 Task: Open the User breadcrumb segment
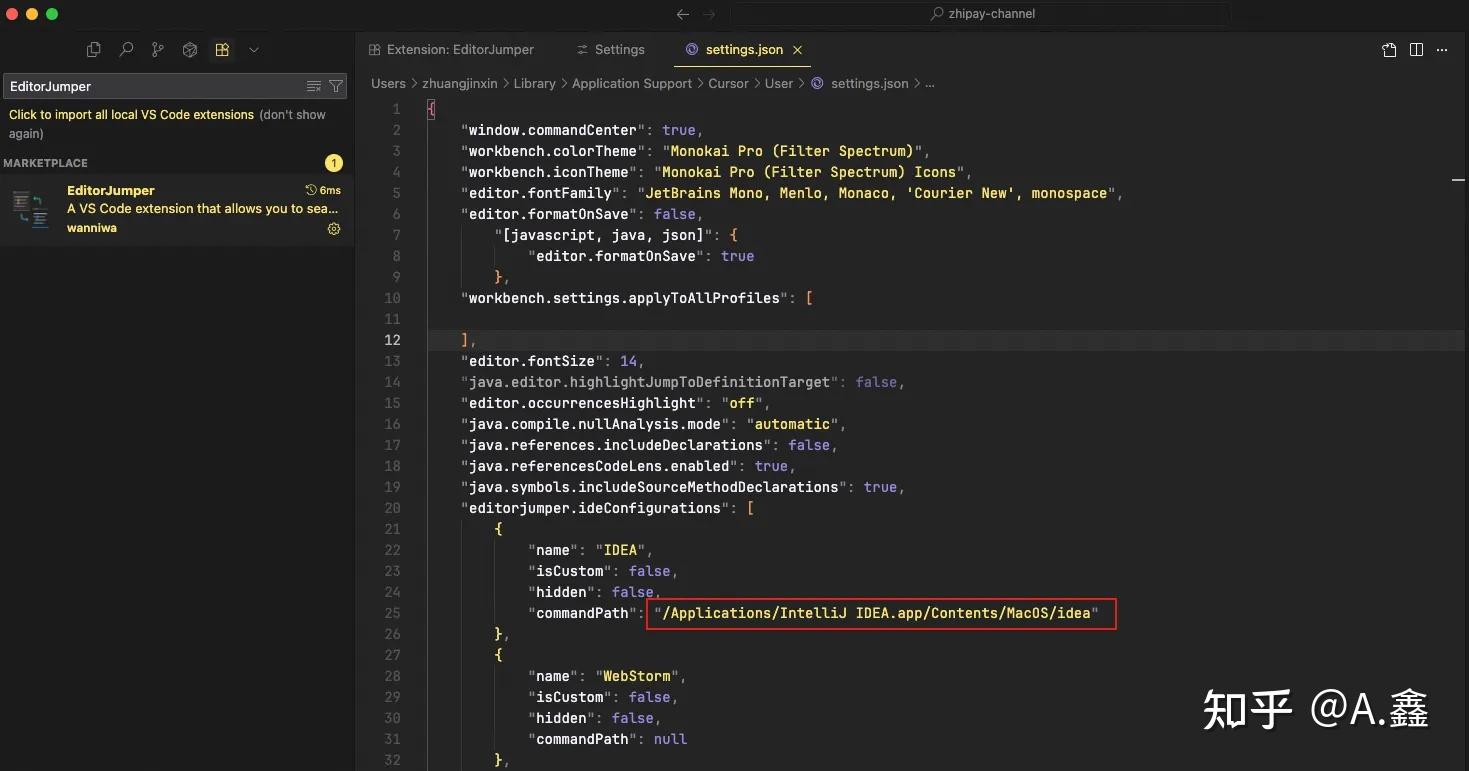pos(779,84)
